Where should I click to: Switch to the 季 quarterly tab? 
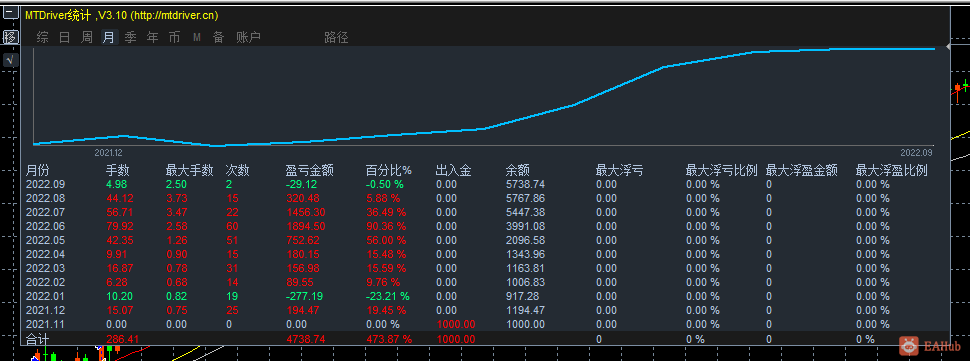click(131, 38)
